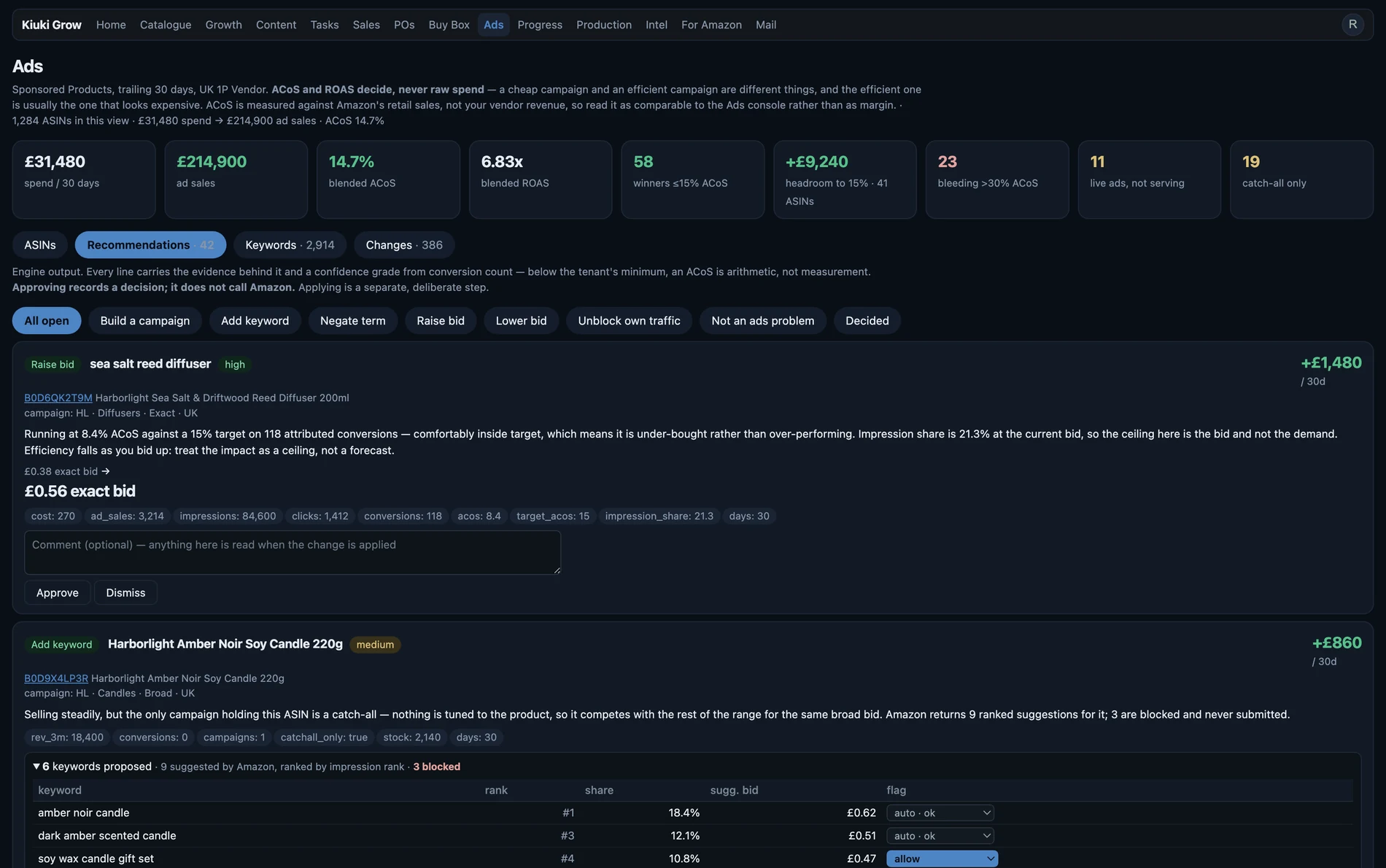The height and width of the screenshot is (868, 1386).
Task: Filter by Not an ads problem
Action: (x=763, y=320)
